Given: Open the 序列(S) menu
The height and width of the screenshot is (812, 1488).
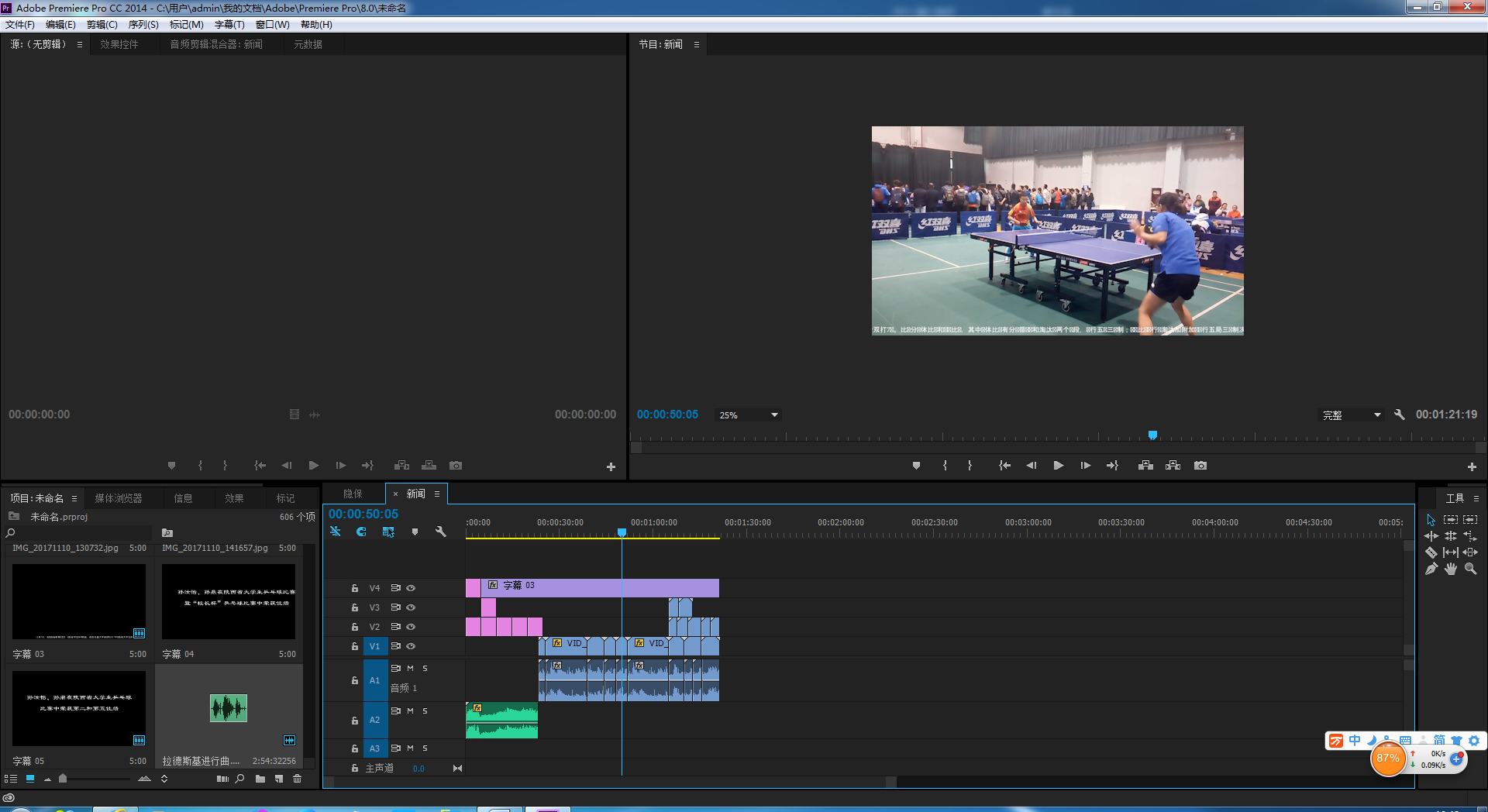Looking at the screenshot, I should 143,25.
